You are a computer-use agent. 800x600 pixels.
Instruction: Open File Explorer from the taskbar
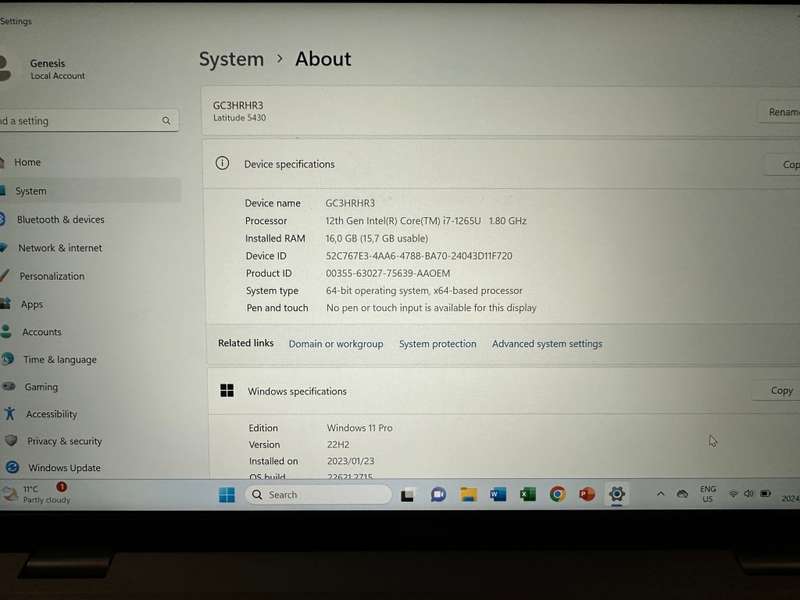point(468,494)
